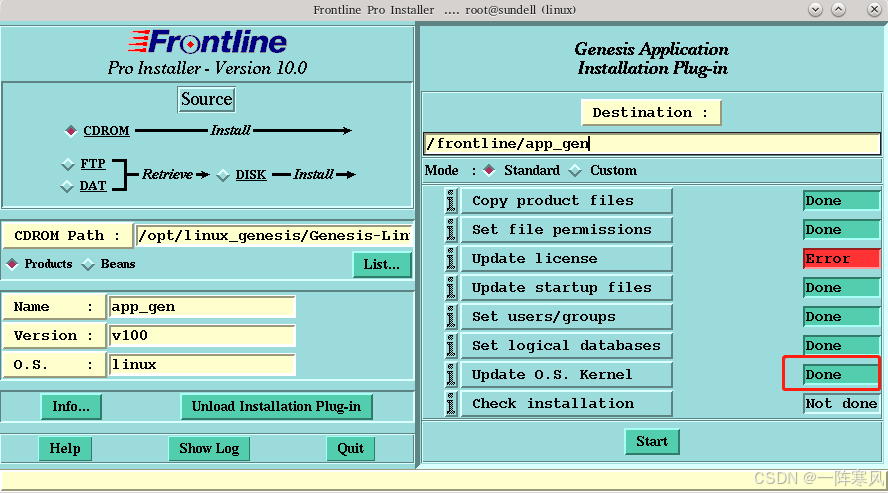Open info icon beside Update license
The height and width of the screenshot is (493, 888).
tap(451, 259)
